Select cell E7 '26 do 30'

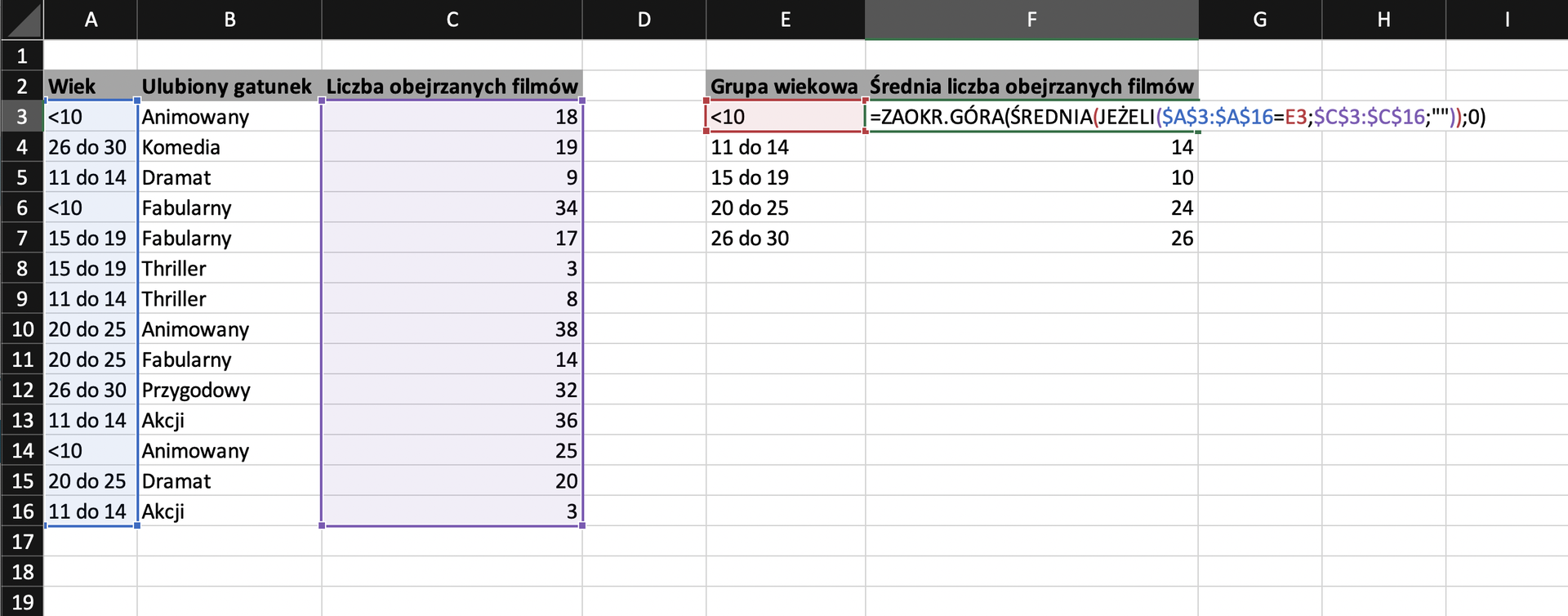(786, 238)
